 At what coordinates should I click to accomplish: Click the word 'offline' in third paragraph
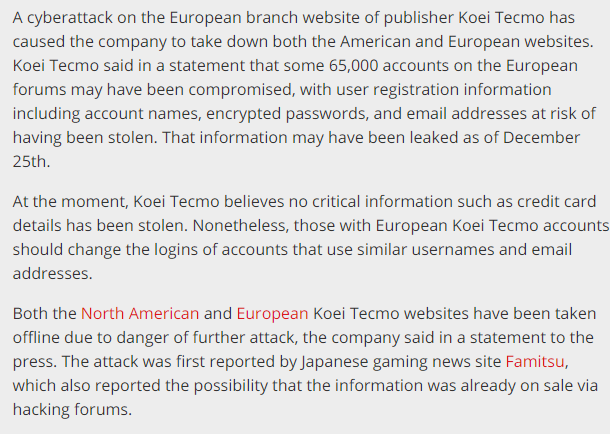click(x=36, y=338)
